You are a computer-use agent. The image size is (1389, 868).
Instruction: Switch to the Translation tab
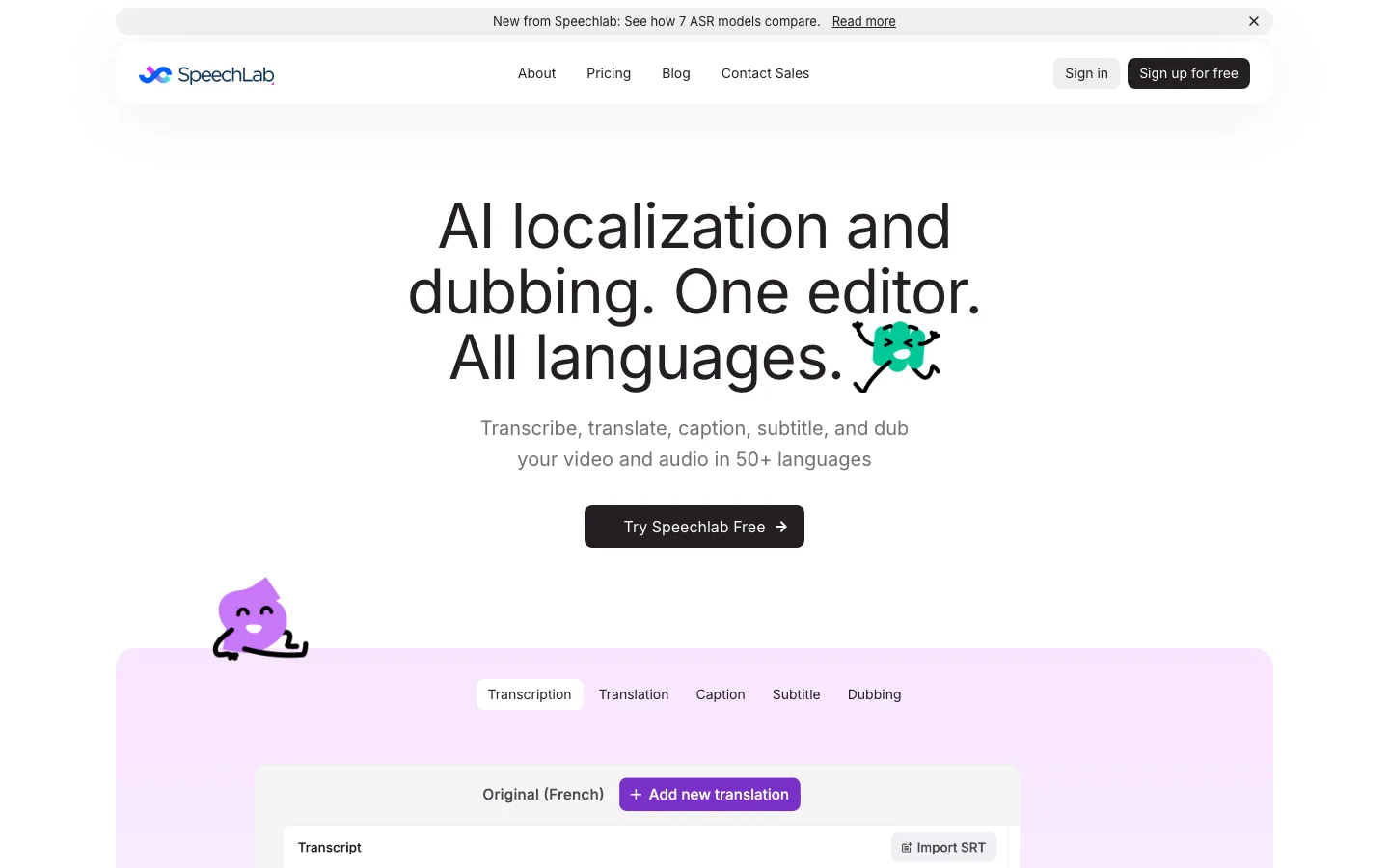(634, 694)
